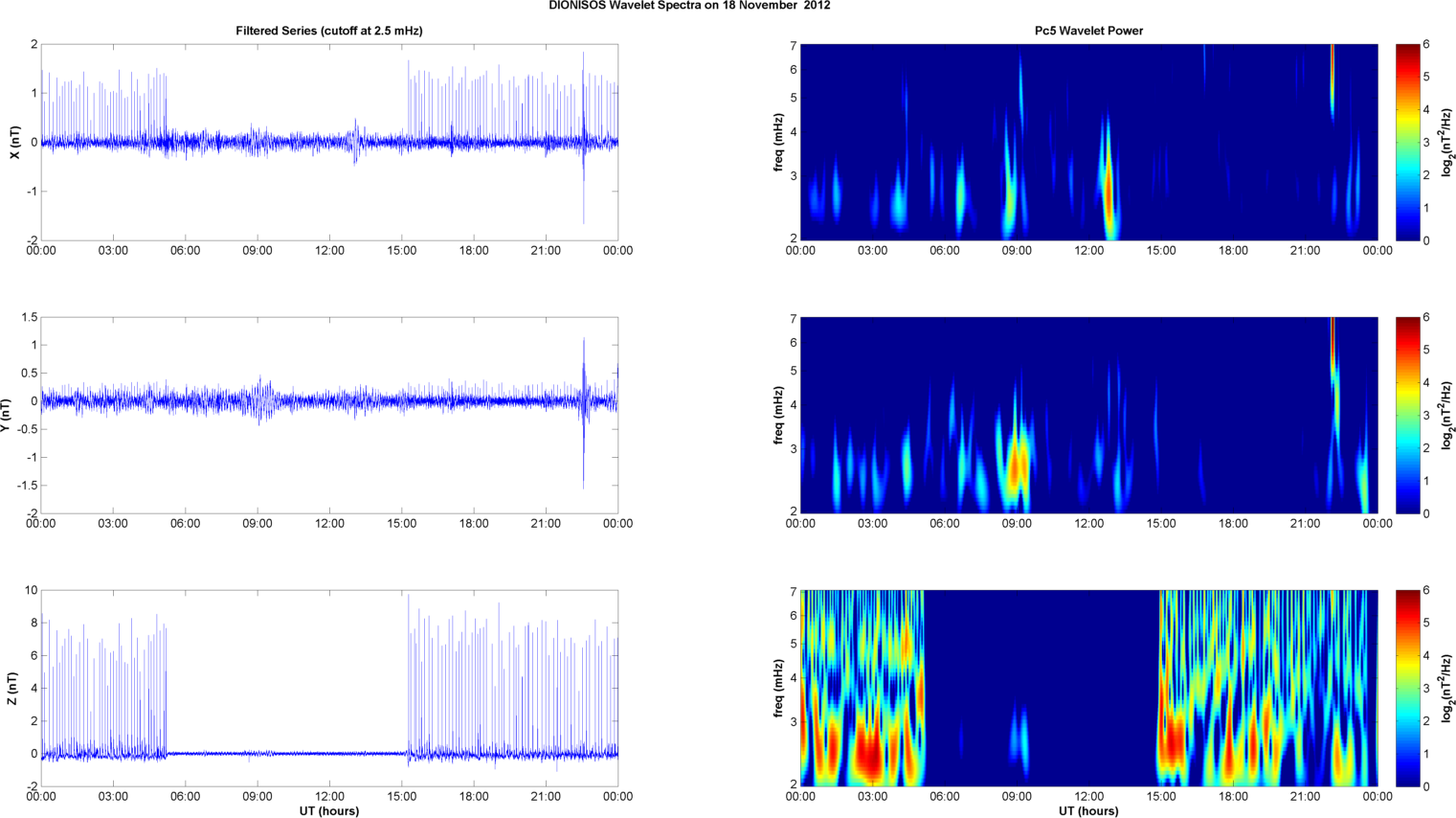
Task: Click the figure title DIONISOS Wavelet Spectra
Action: [689, 6]
